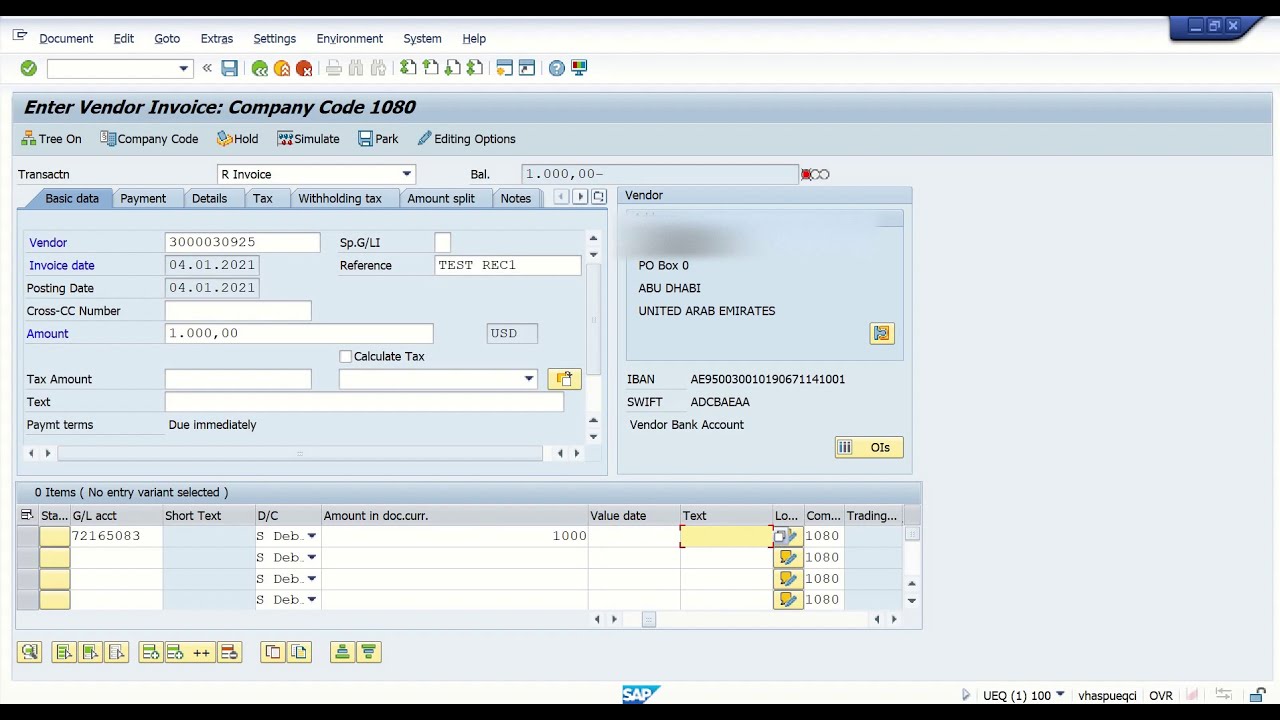Image resolution: width=1280 pixels, height=720 pixels.
Task: Click the Save diskette icon in toolbar
Action: (x=229, y=68)
